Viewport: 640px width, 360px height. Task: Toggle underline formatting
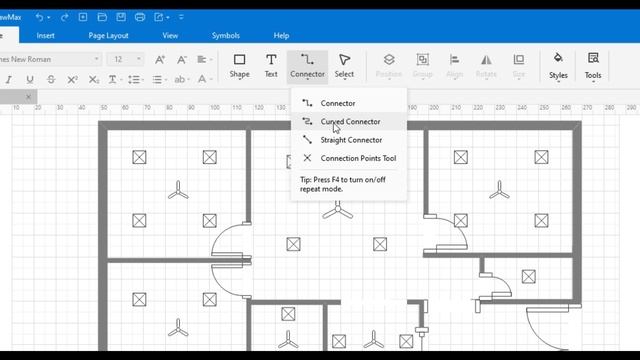30,79
